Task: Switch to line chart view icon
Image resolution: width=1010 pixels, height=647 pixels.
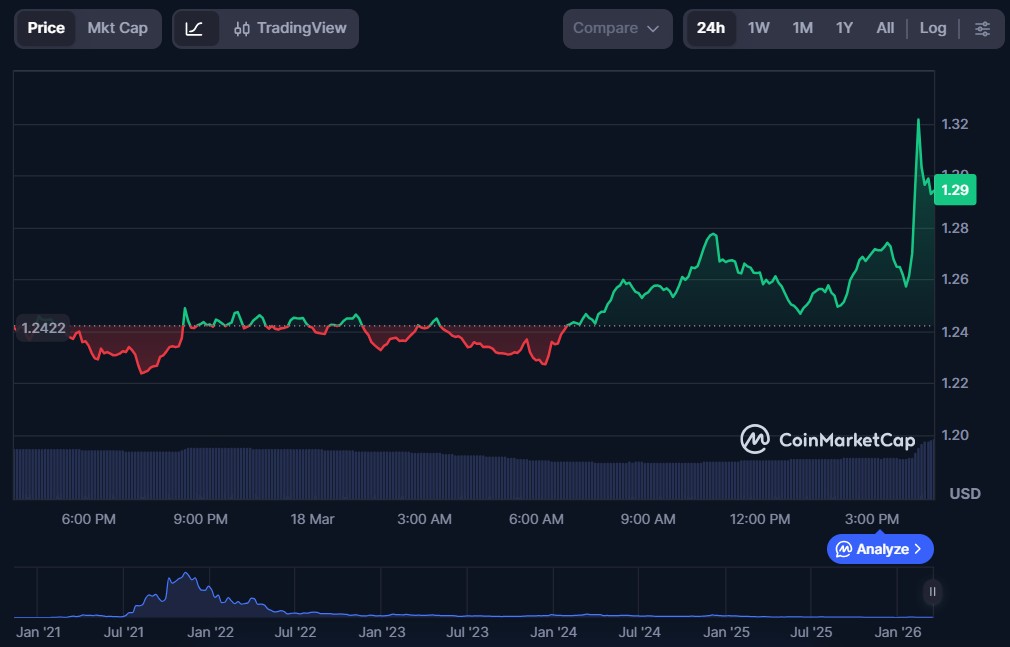Action: (195, 29)
